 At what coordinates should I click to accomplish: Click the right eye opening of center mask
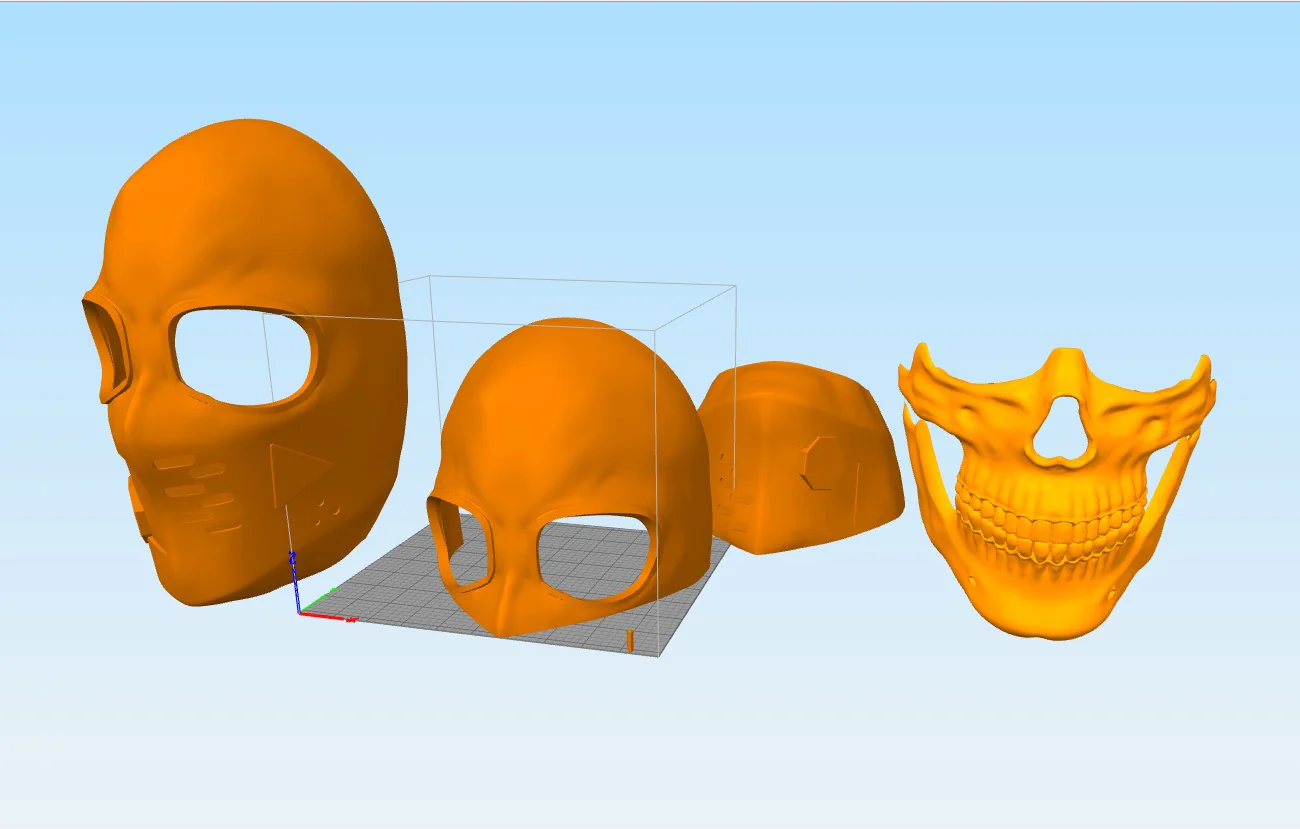[597, 559]
